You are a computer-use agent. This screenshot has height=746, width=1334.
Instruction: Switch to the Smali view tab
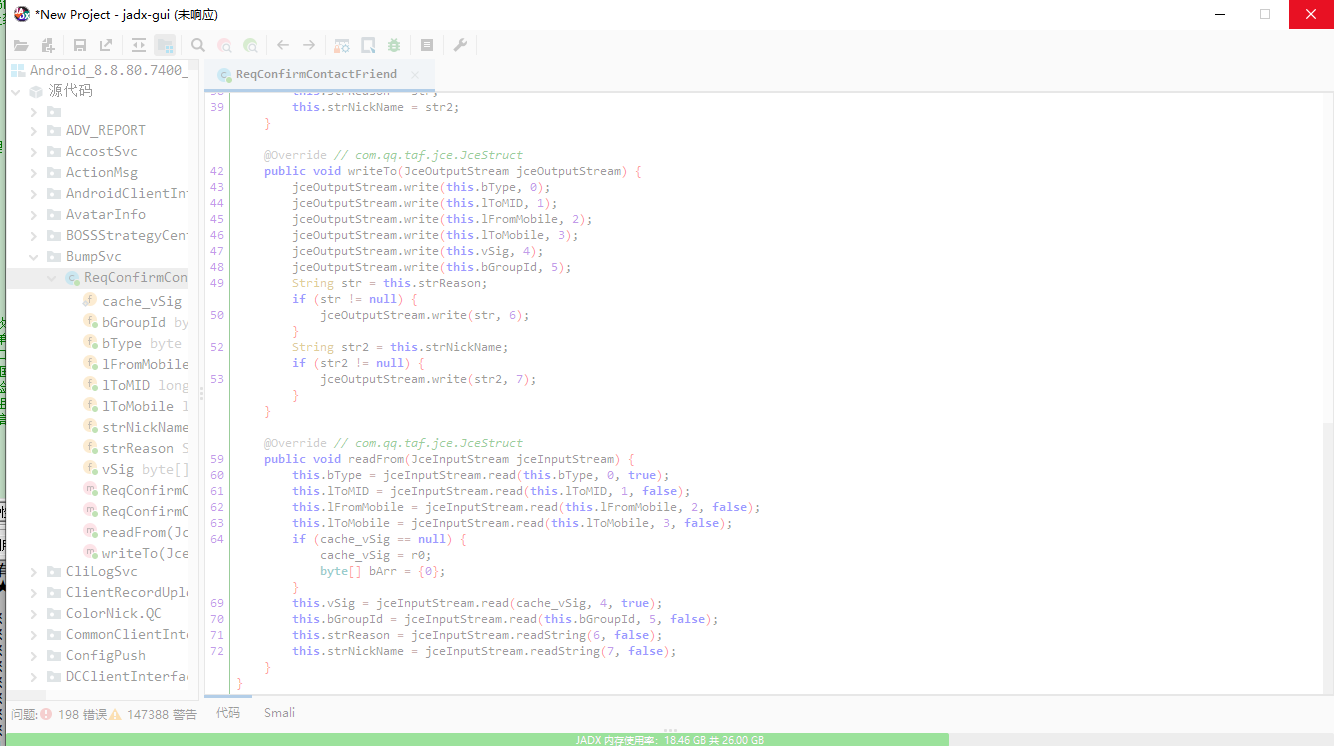point(279,713)
